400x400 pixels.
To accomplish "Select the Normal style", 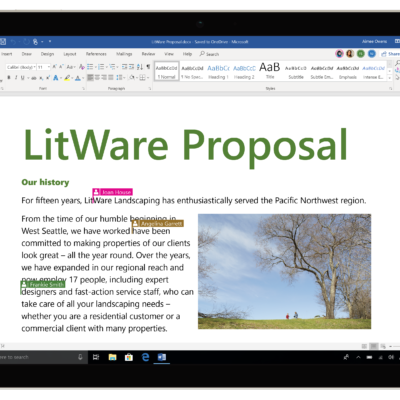I will coord(167,71).
